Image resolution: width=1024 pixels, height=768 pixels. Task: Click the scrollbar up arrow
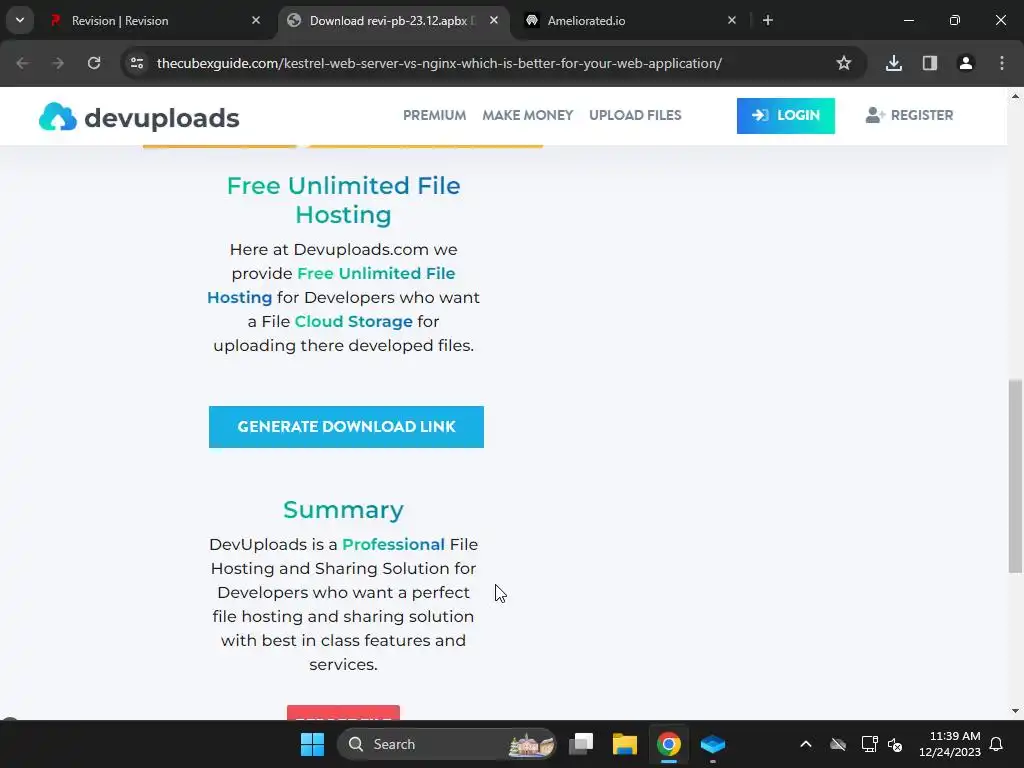1015,96
